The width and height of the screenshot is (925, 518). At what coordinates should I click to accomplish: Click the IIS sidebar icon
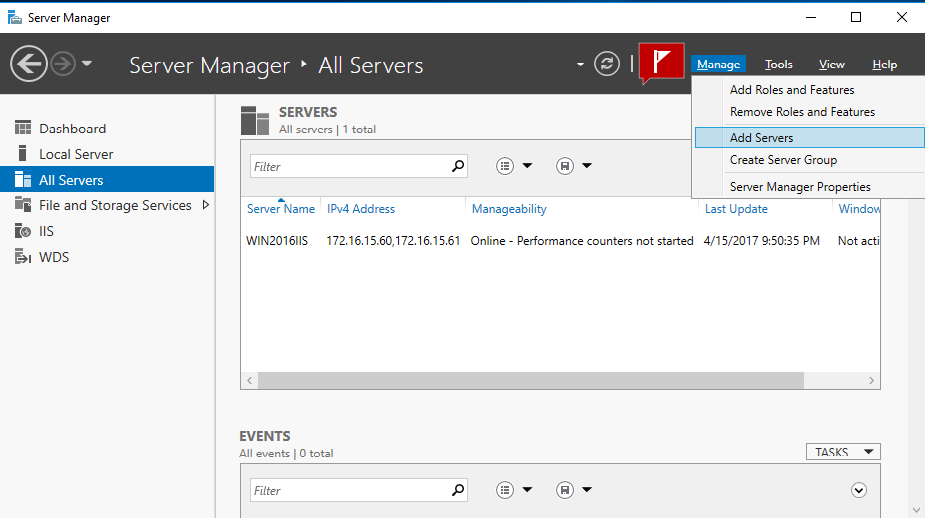click(23, 231)
